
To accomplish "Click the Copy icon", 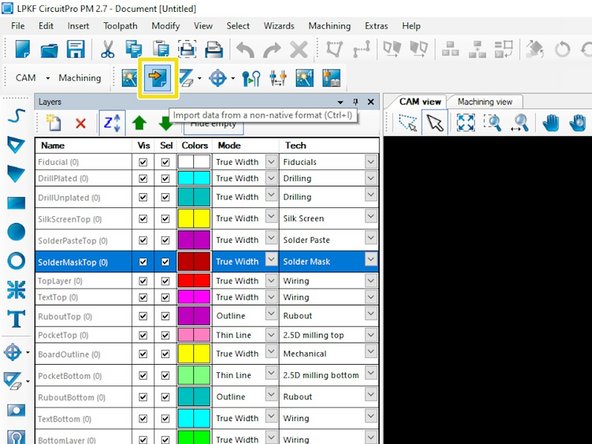I will 134,49.
